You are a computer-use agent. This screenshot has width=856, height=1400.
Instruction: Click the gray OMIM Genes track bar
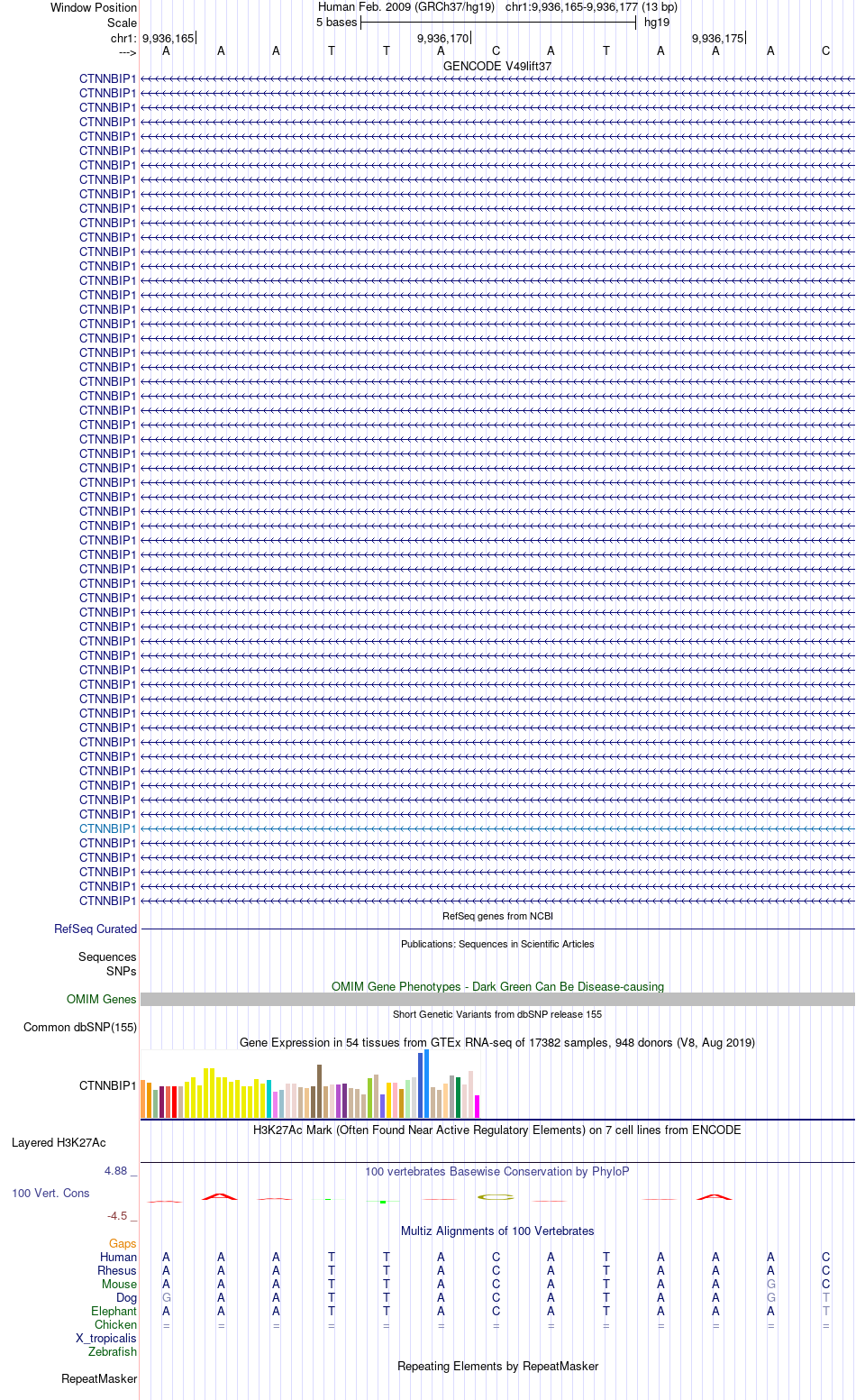point(497,999)
